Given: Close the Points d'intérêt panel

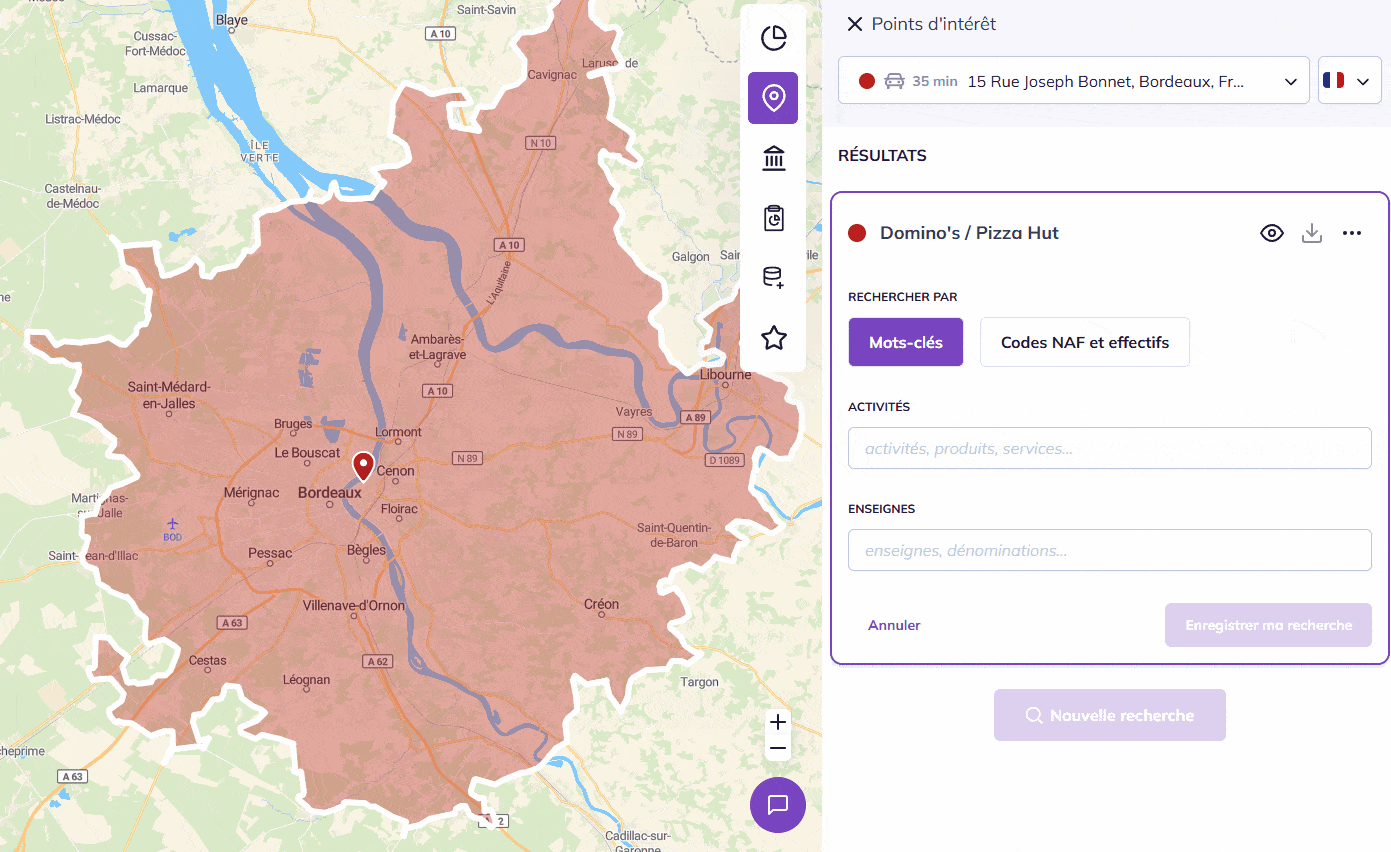Looking at the screenshot, I should 854,24.
